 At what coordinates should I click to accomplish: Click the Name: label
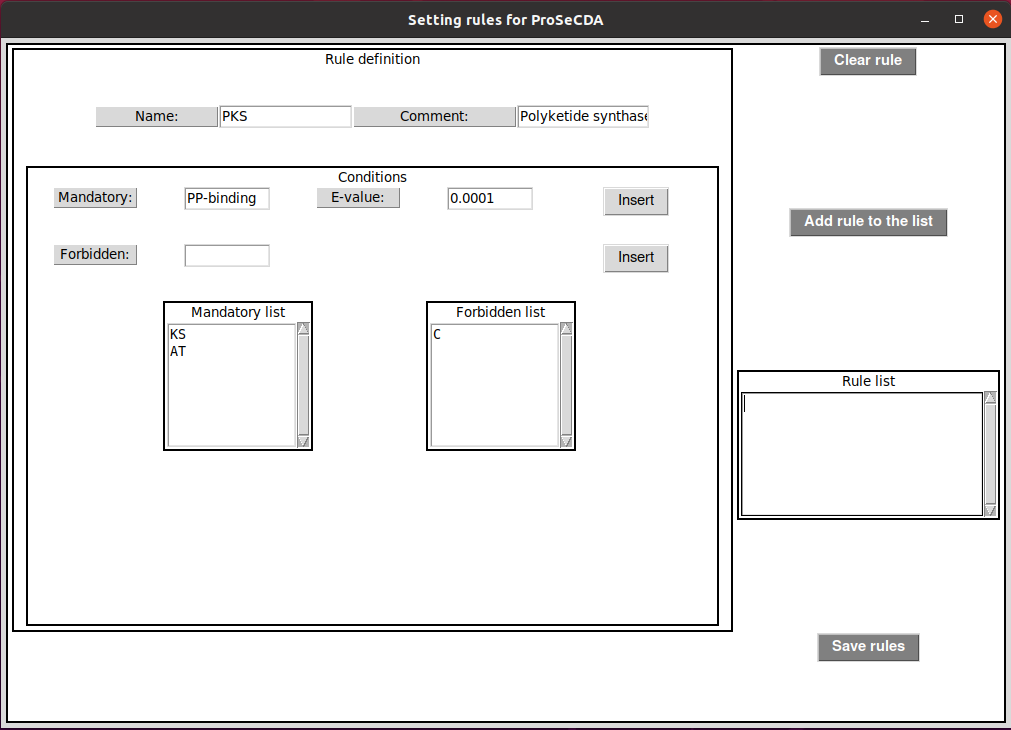point(157,117)
